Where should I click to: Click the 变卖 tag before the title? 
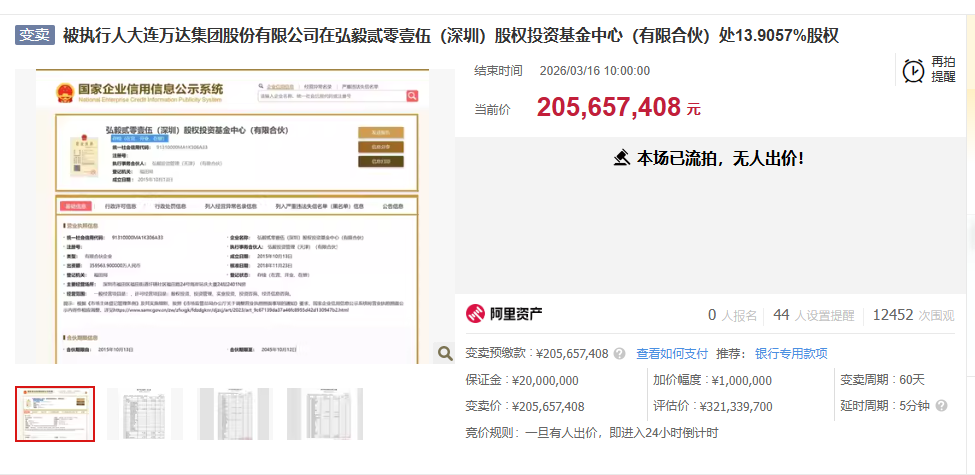(35, 35)
